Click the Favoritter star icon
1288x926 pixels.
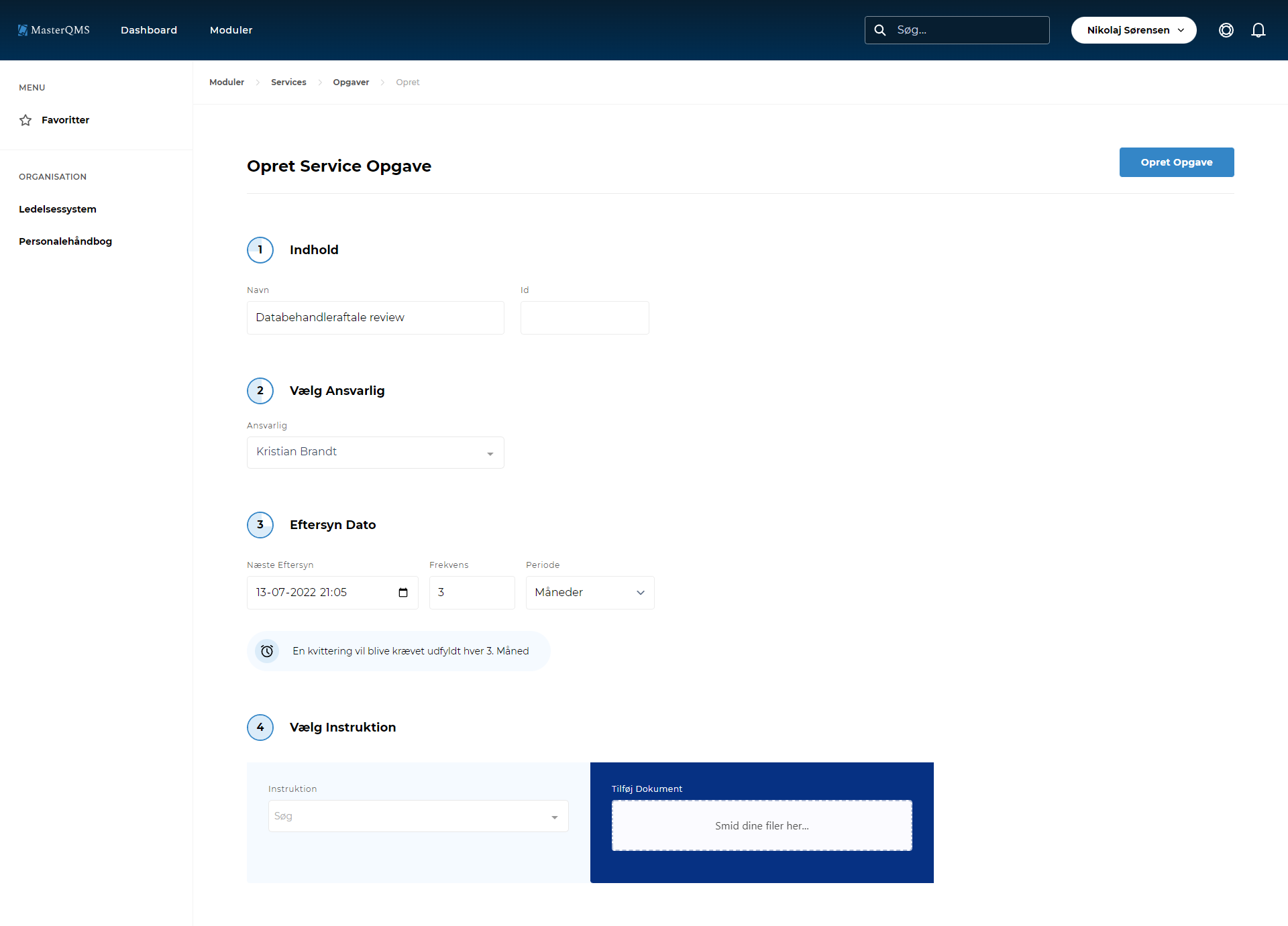tap(25, 120)
